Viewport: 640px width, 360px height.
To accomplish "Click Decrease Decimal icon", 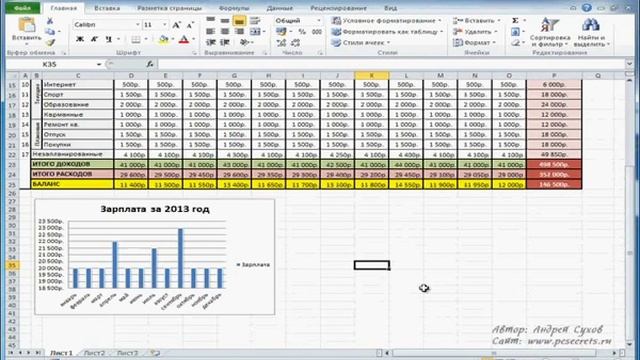I will (x=296, y=42).
